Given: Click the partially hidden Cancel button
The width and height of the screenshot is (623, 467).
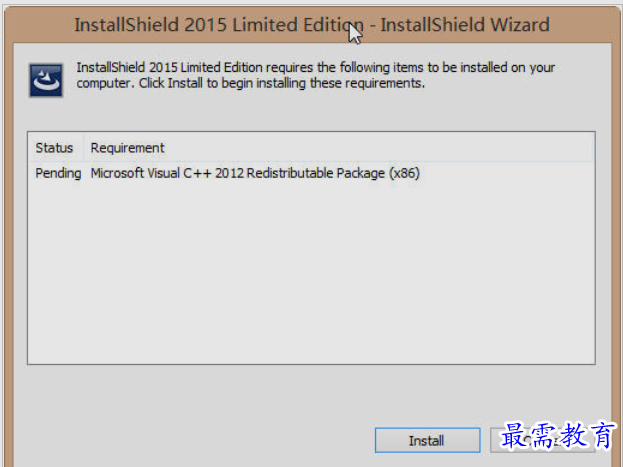Looking at the screenshot, I should (x=542, y=440).
